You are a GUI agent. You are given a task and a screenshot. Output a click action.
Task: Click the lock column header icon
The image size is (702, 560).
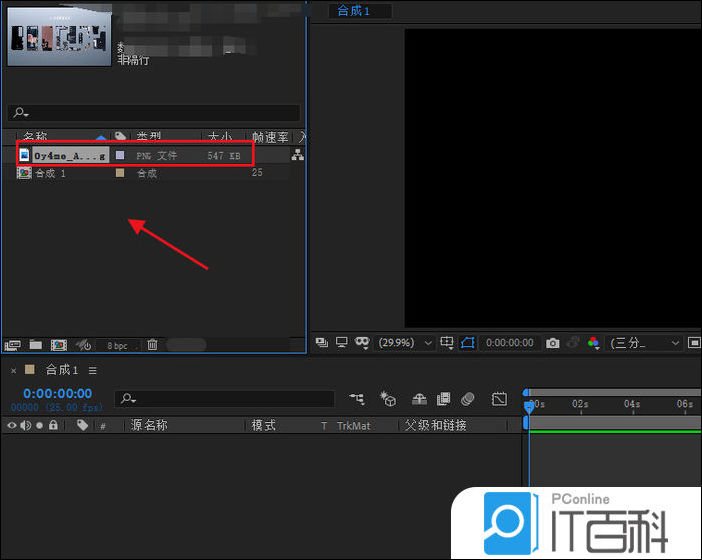click(53, 425)
